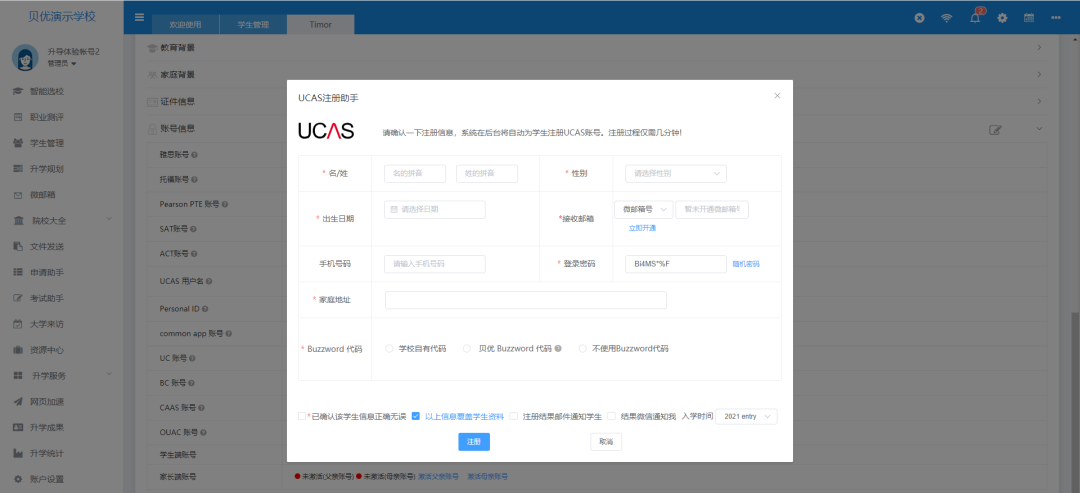
Task: Click the 家庭地址 input field
Action: tap(526, 300)
